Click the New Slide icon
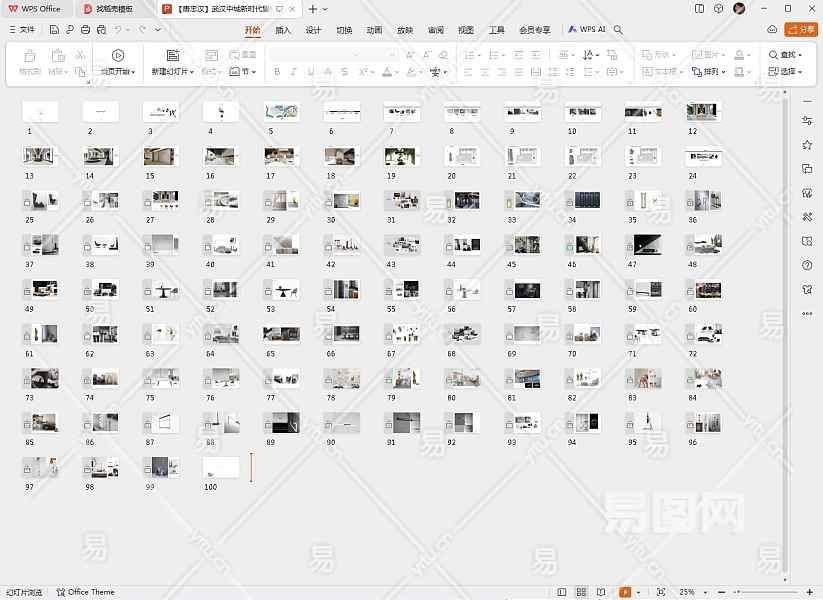Screen dimensions: 823x600 173,56
